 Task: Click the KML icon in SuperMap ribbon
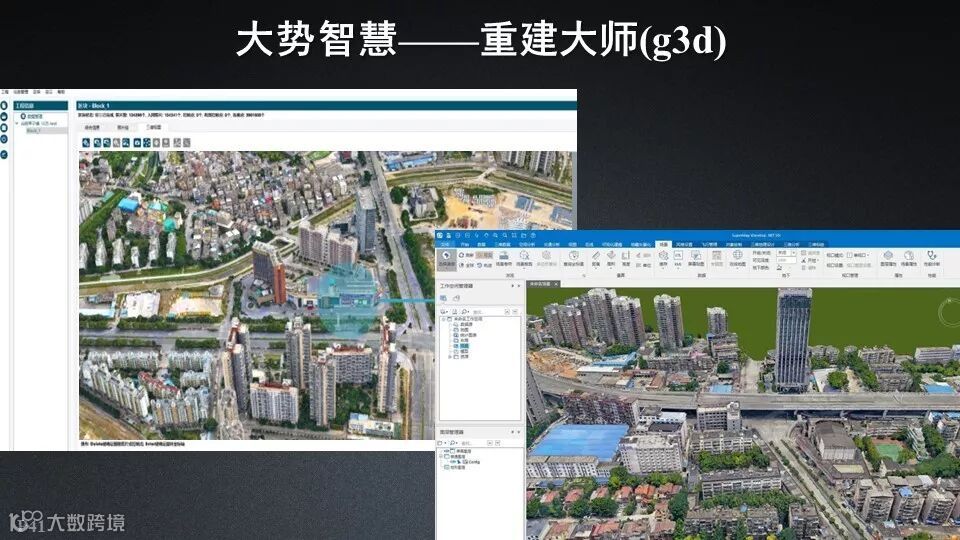678,257
